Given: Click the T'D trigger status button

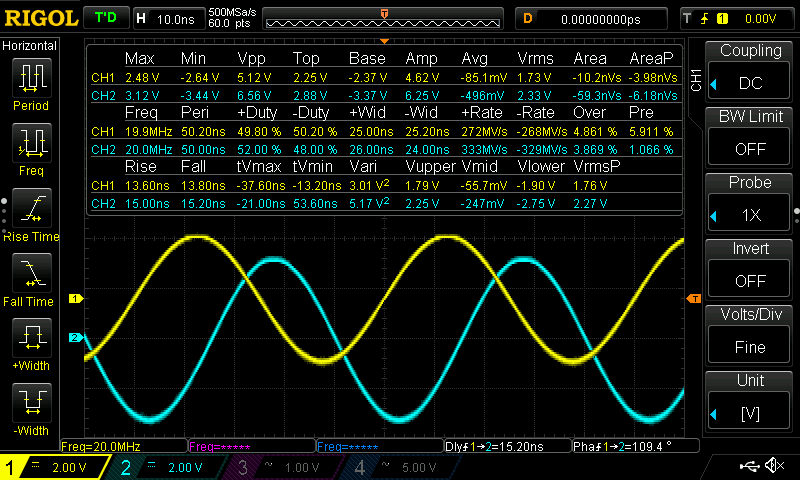Looking at the screenshot, I should point(104,18).
